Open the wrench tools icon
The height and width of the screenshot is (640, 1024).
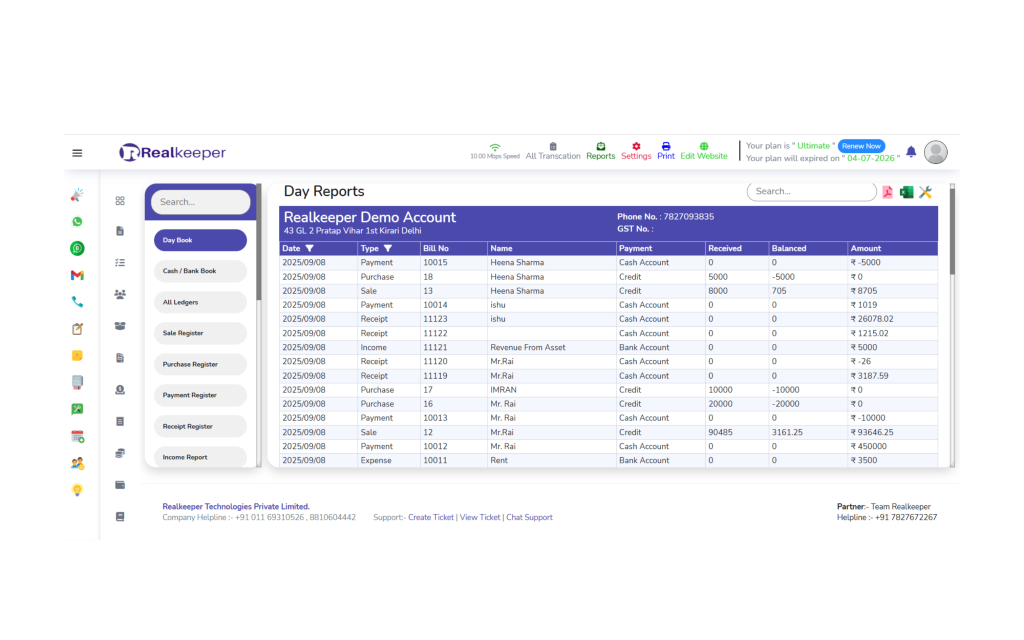pos(925,192)
